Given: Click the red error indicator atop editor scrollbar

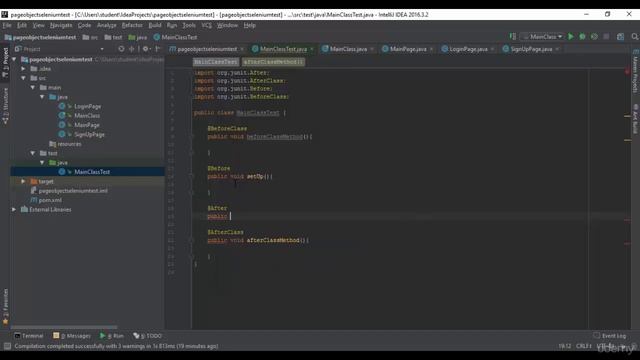Looking at the screenshot, I should click(x=627, y=71).
